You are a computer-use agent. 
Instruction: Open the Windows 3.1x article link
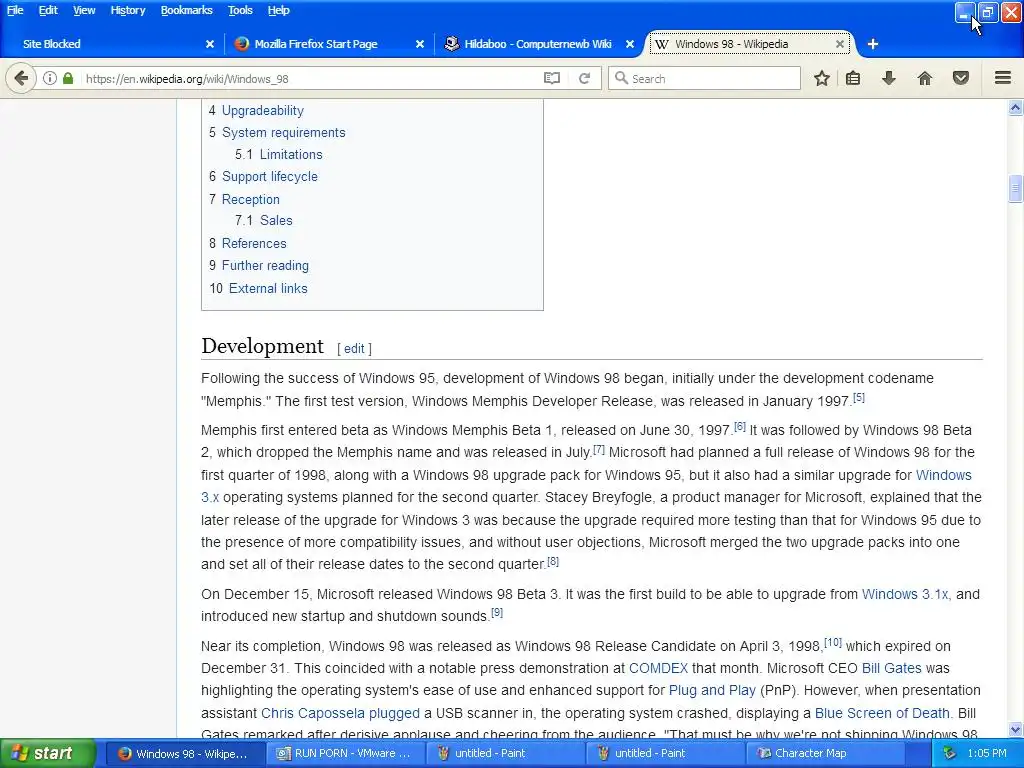click(905, 594)
